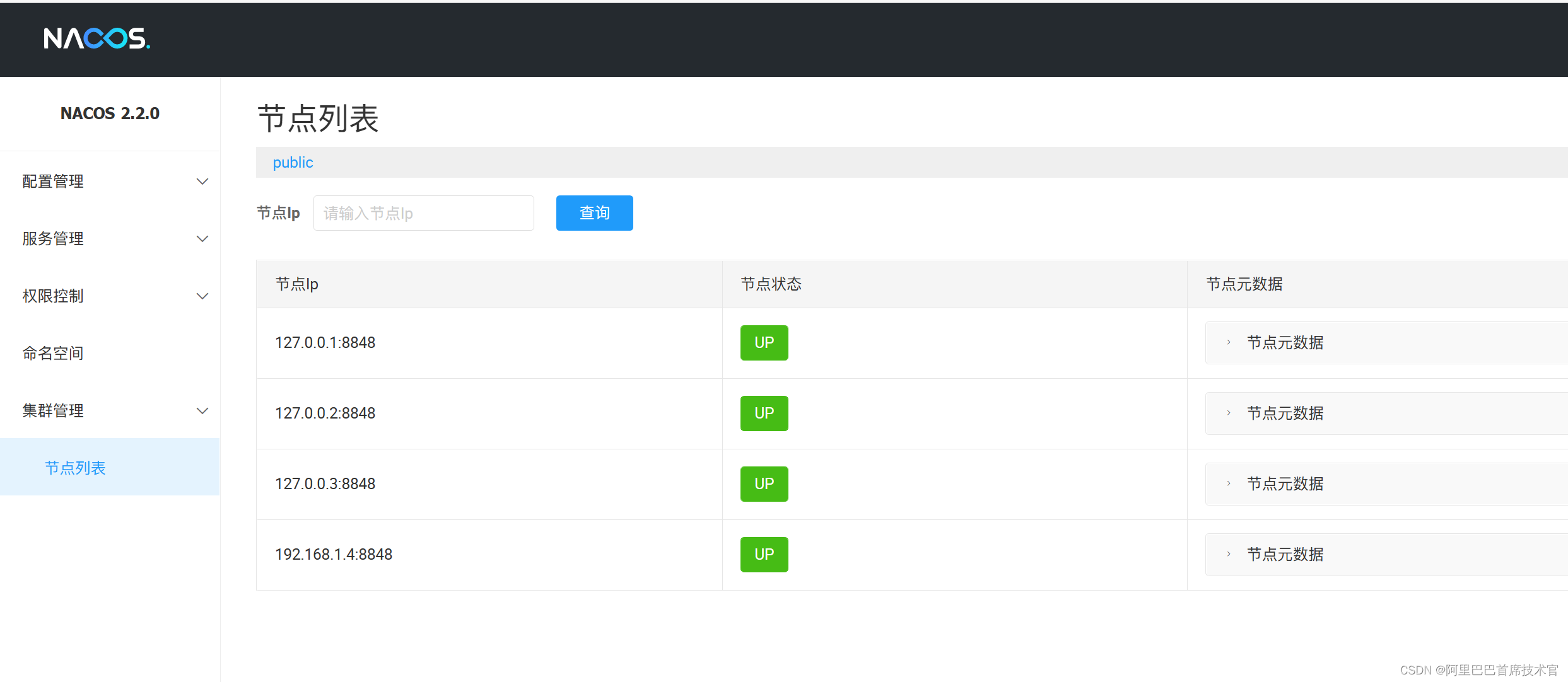Collapse the 集群管理 menu chevron

coord(202,411)
